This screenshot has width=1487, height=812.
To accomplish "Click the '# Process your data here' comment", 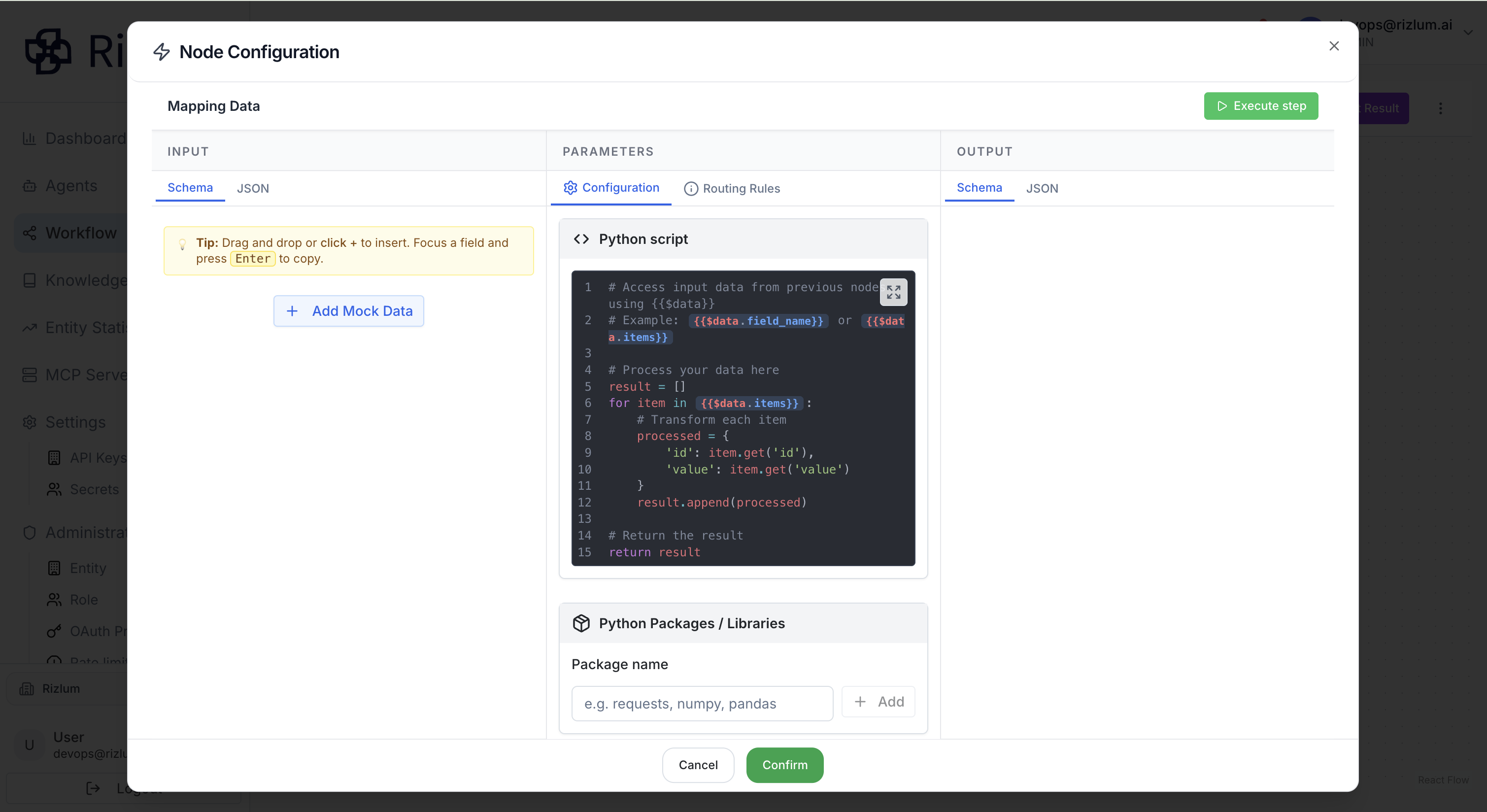I will point(693,370).
